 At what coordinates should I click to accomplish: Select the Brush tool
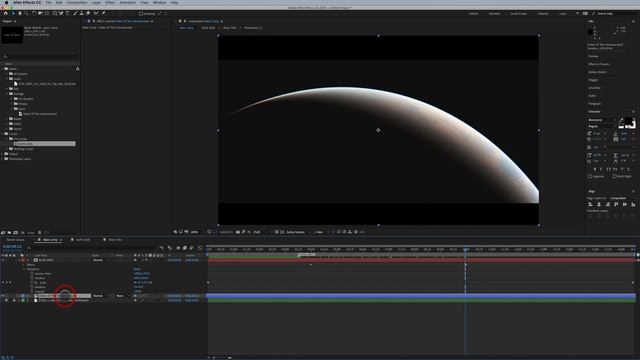click(x=75, y=13)
